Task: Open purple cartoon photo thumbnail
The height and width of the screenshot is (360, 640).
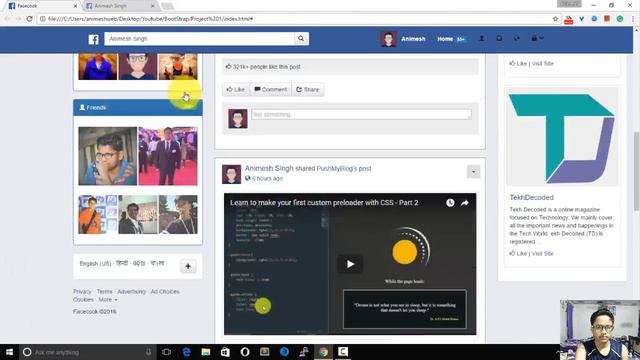Action: click(x=98, y=67)
